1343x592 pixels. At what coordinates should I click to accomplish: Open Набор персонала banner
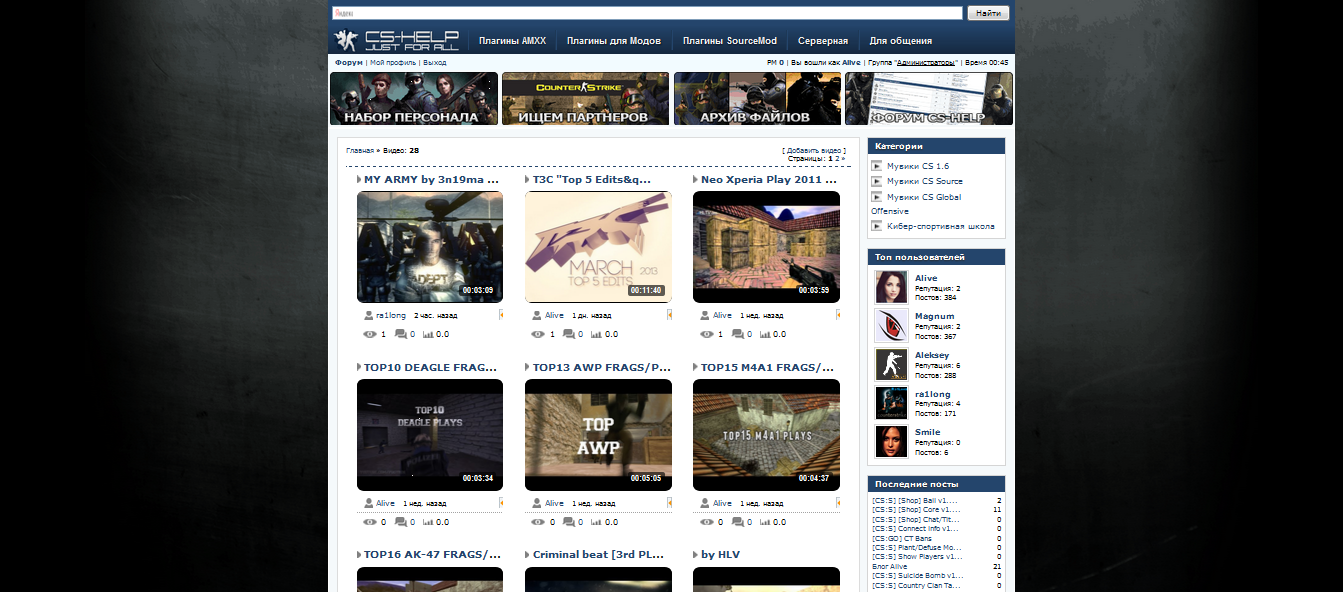(x=414, y=99)
